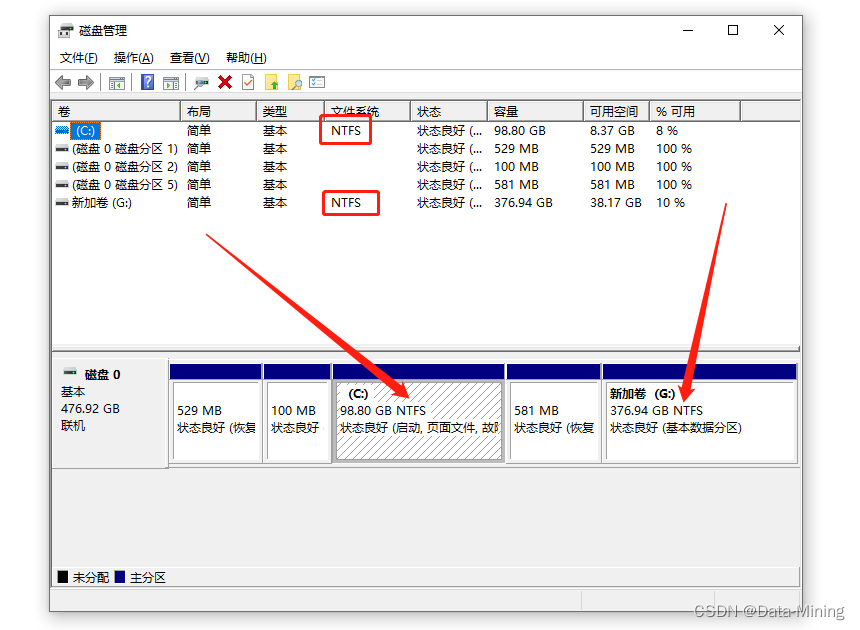860x630 pixels.
Task: Open the 文件(F) menu
Action: (x=78, y=58)
